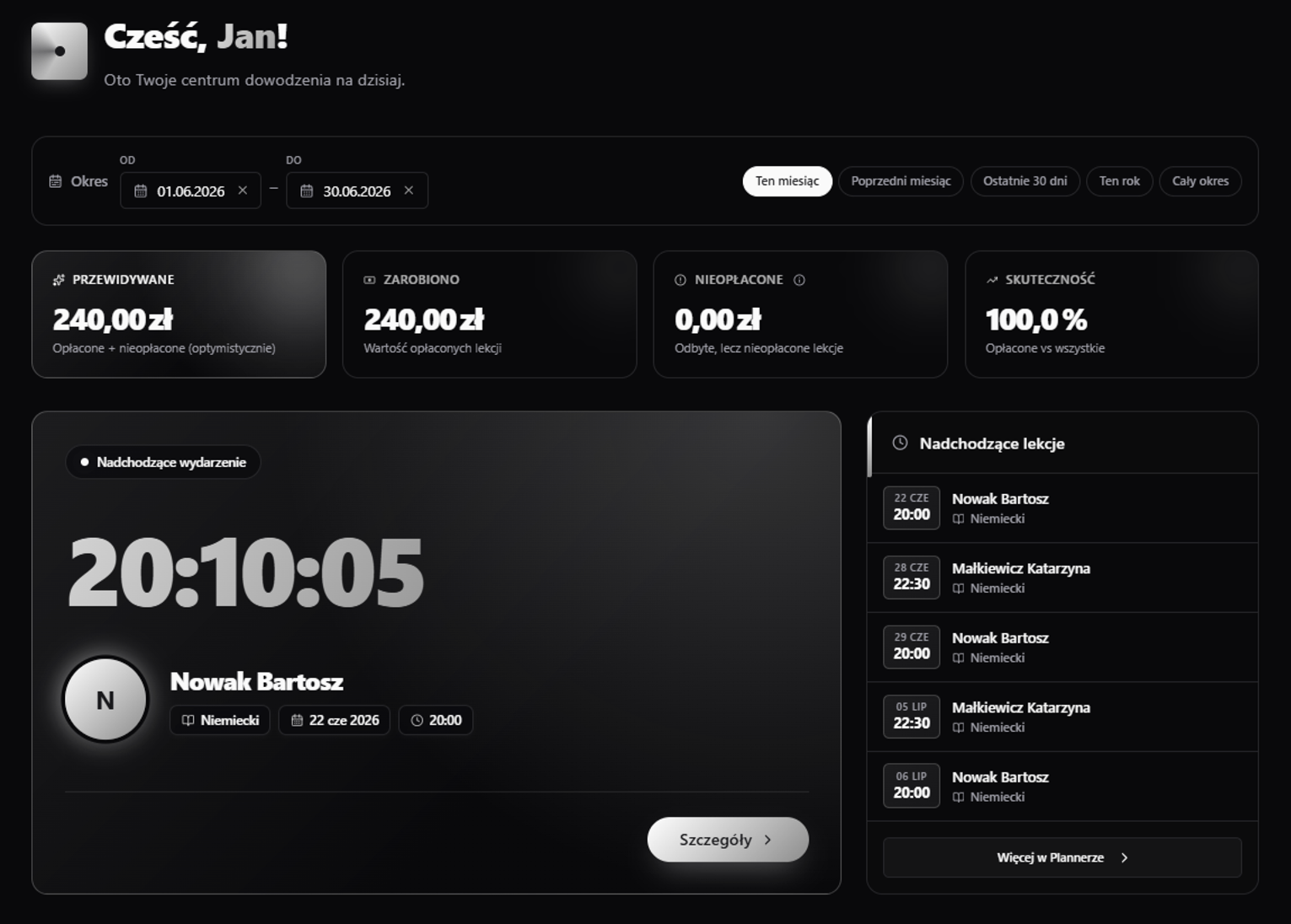Image resolution: width=1291 pixels, height=924 pixels.
Task: Clear the start date 01.06.2026
Action: click(243, 191)
